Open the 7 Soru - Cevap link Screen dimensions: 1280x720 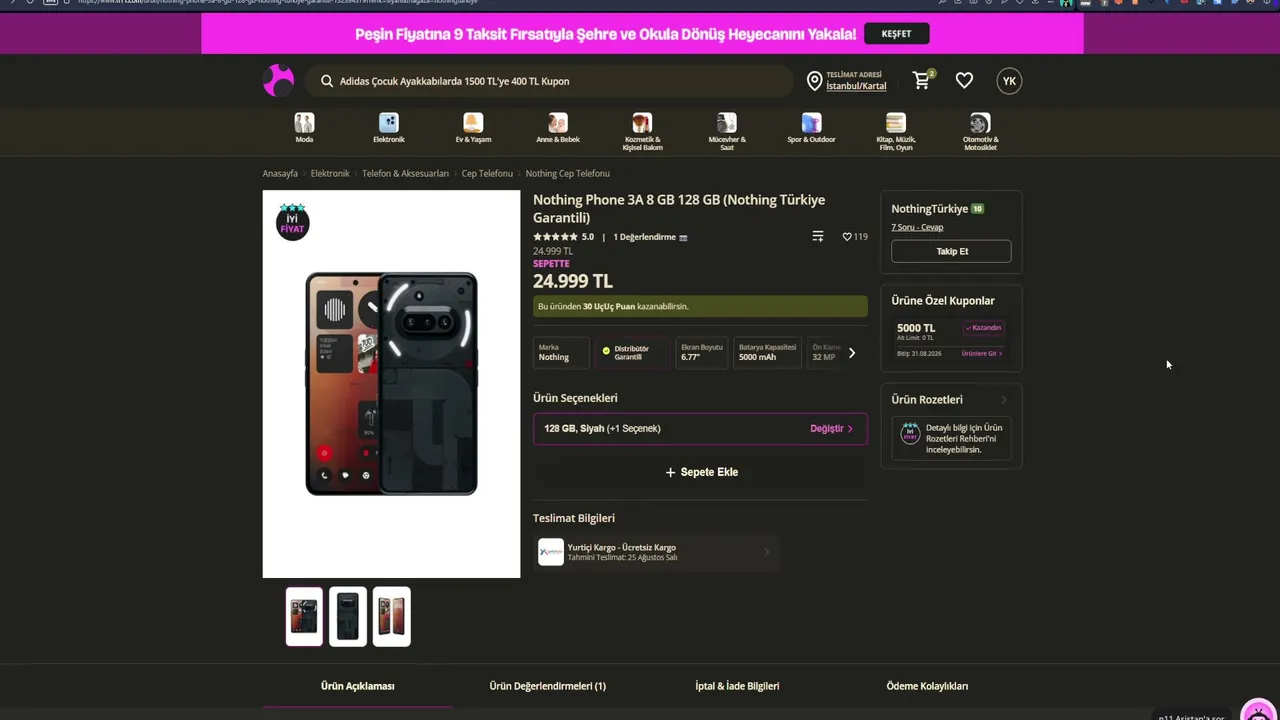tap(917, 227)
